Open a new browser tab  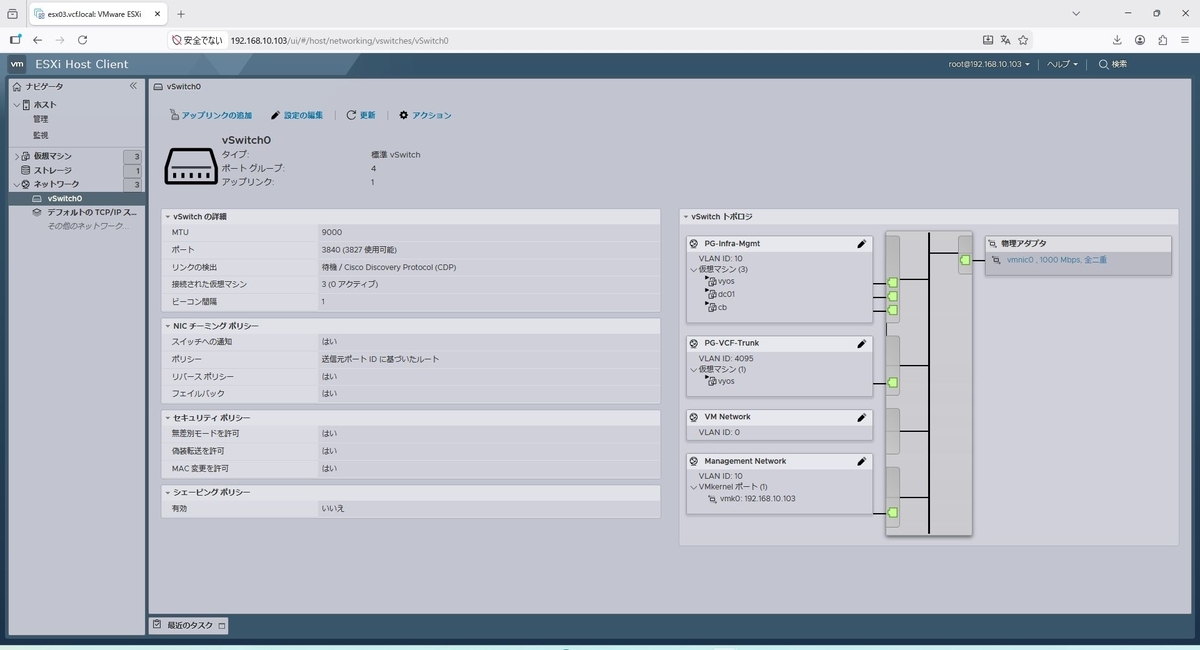click(181, 14)
